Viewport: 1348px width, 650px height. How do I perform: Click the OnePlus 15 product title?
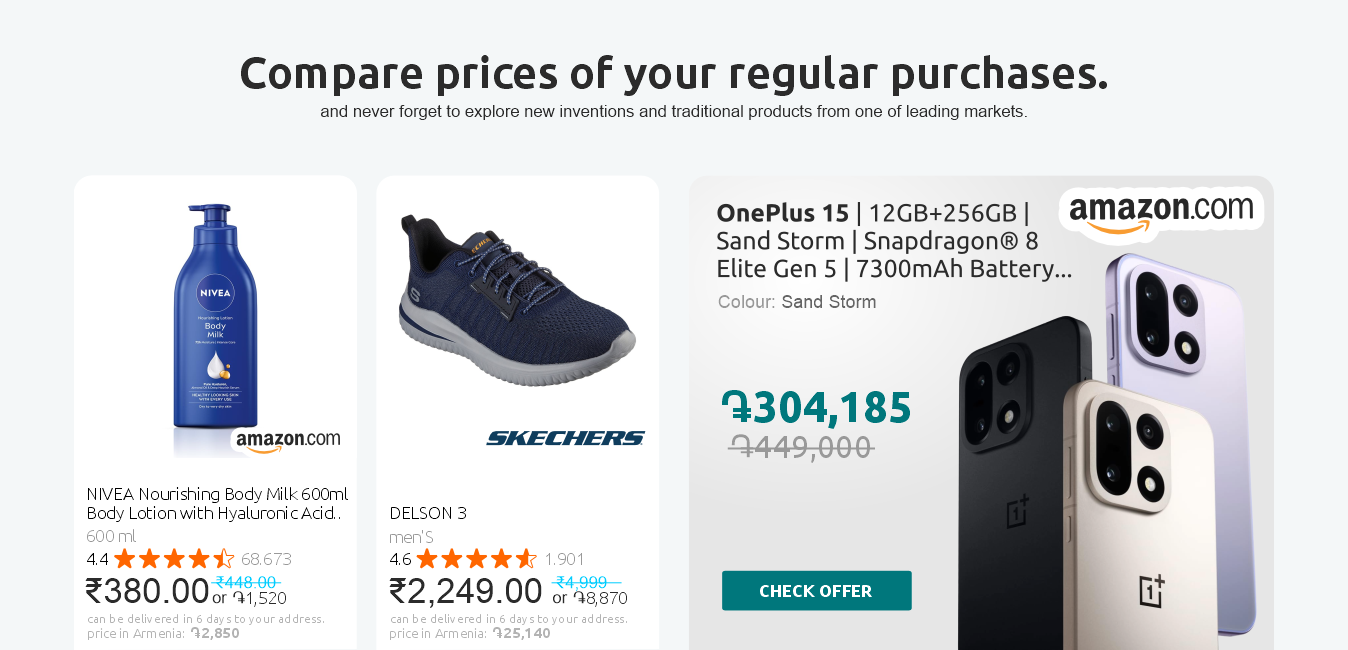893,241
